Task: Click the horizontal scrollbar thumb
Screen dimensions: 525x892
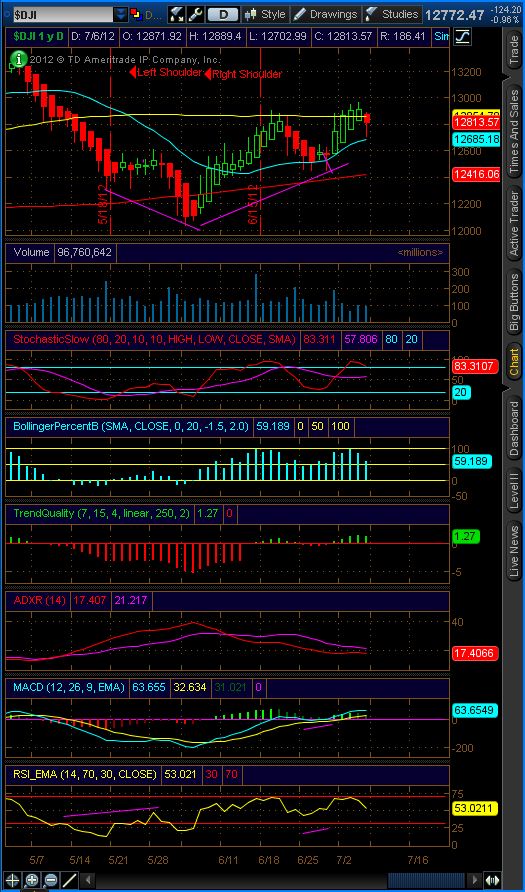Action: pos(426,880)
